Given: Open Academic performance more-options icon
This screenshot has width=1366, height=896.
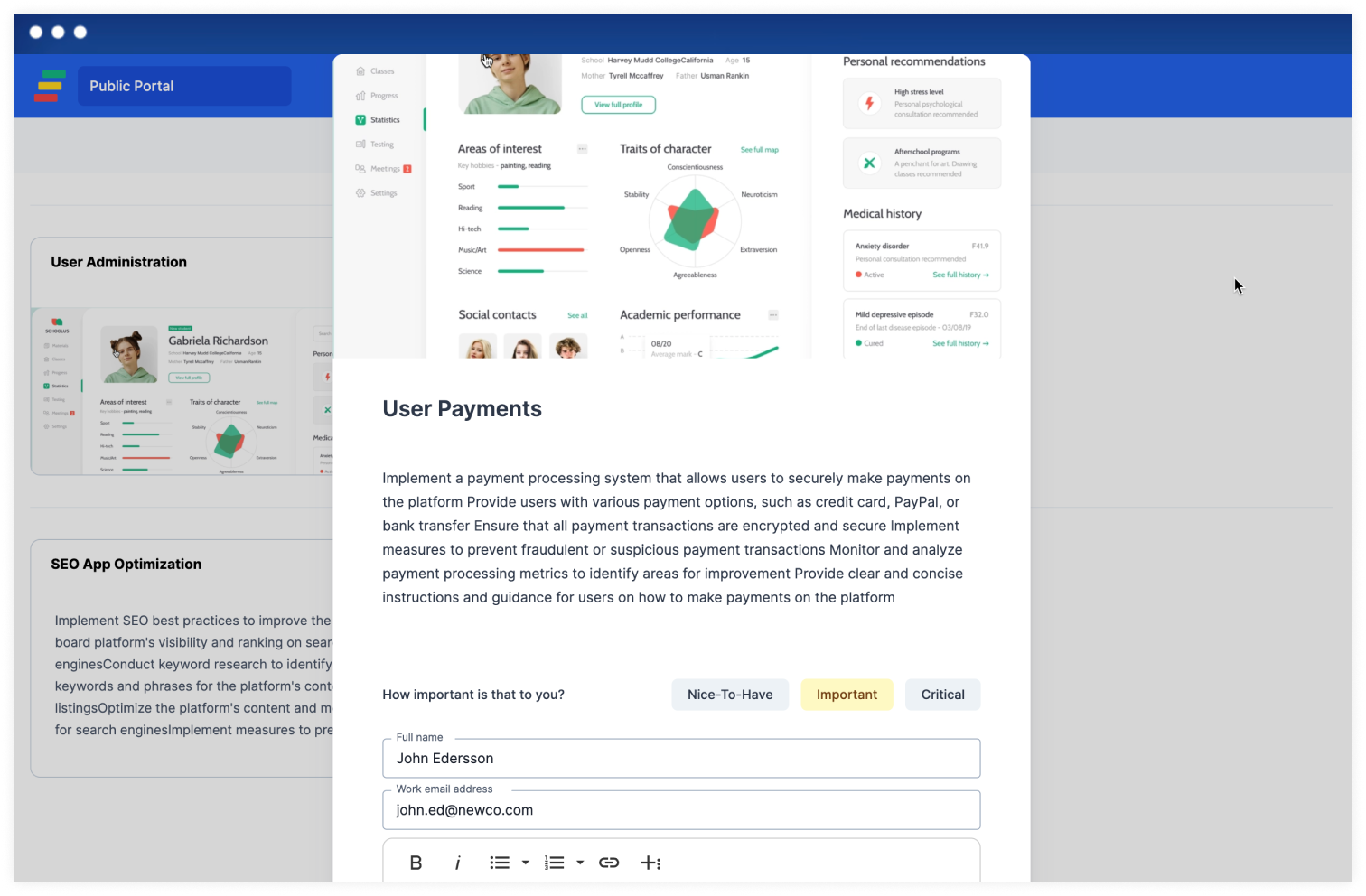Looking at the screenshot, I should point(773,315).
